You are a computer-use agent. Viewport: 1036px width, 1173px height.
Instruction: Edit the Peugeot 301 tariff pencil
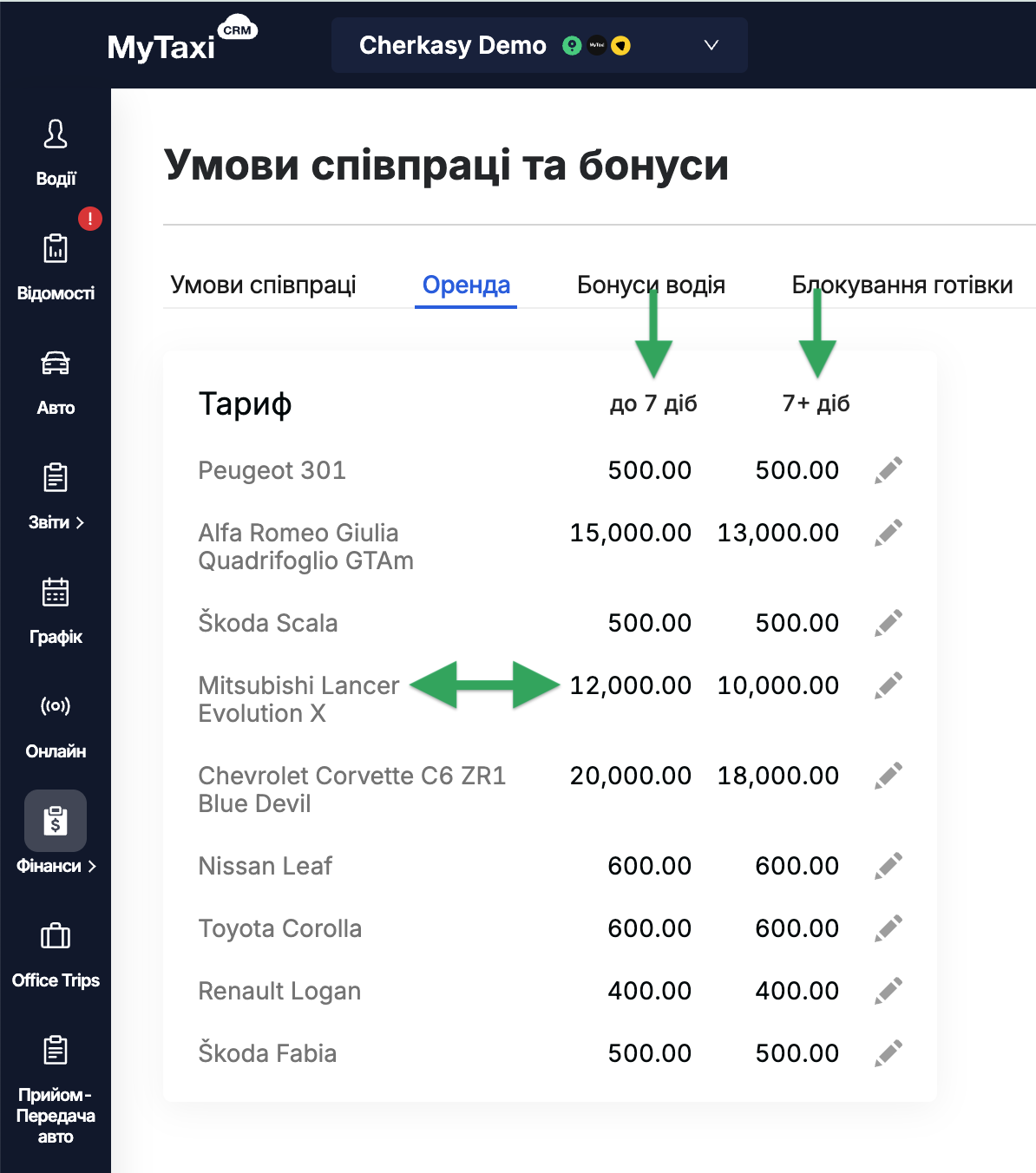(888, 470)
